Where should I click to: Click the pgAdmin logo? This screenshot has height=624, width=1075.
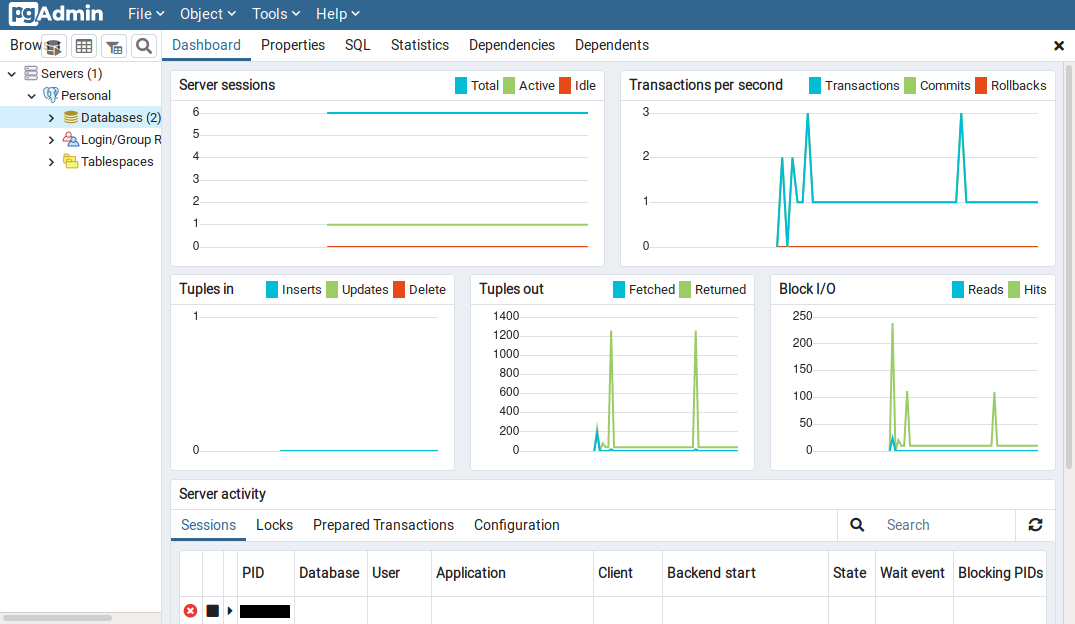point(56,14)
